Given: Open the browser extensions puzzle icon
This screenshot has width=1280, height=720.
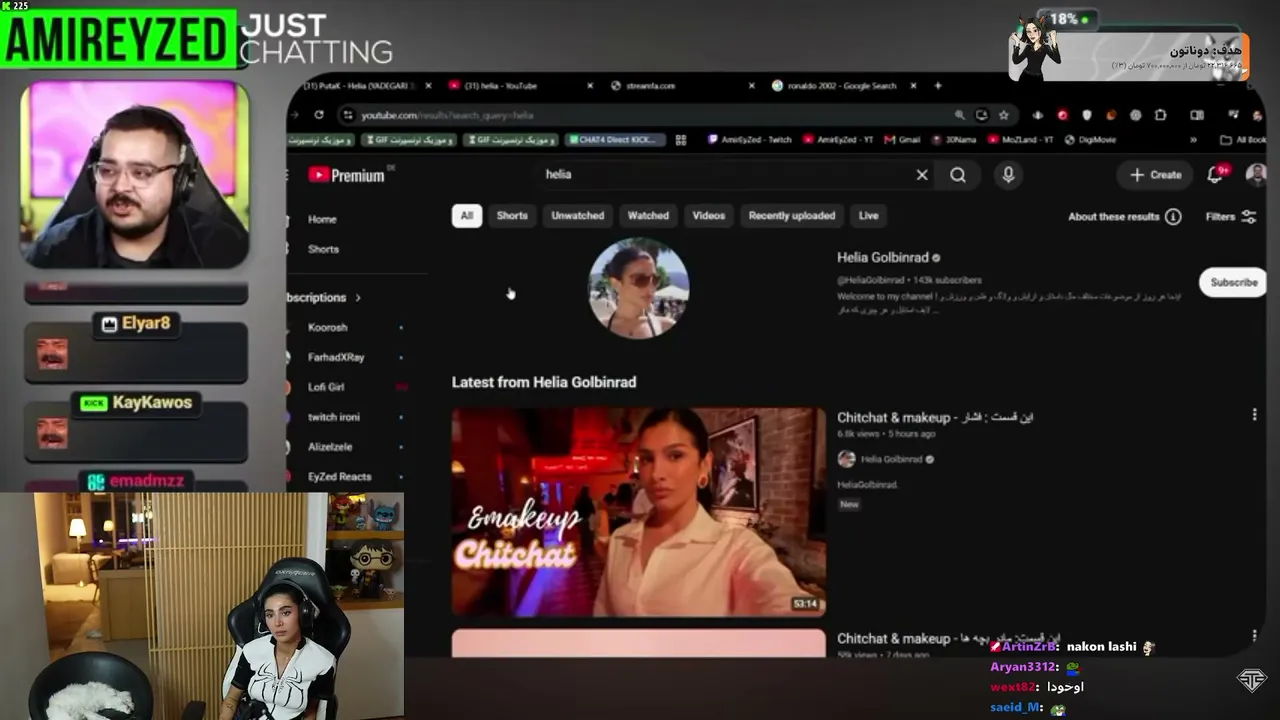Looking at the screenshot, I should [x=1160, y=115].
